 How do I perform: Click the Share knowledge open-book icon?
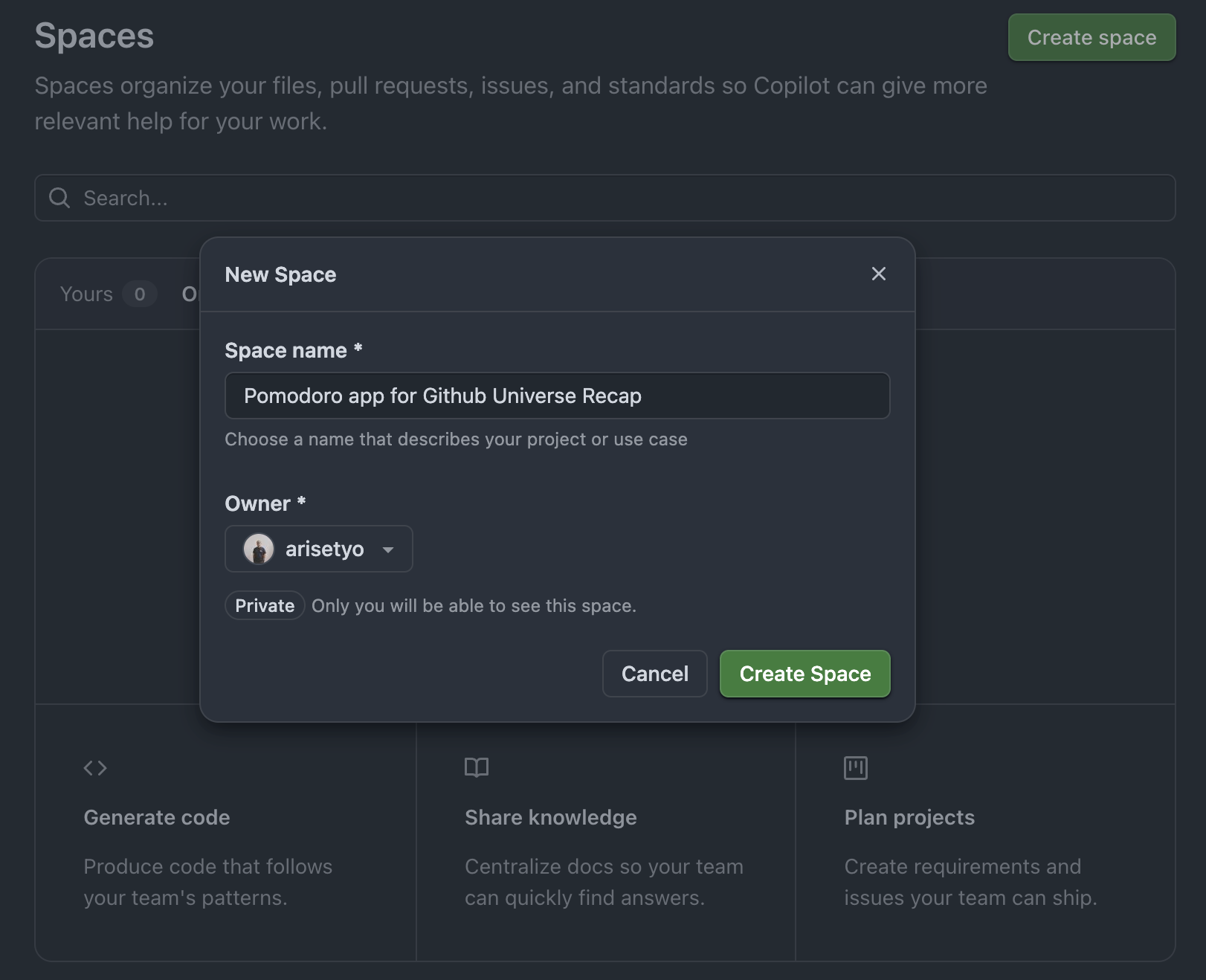475,768
